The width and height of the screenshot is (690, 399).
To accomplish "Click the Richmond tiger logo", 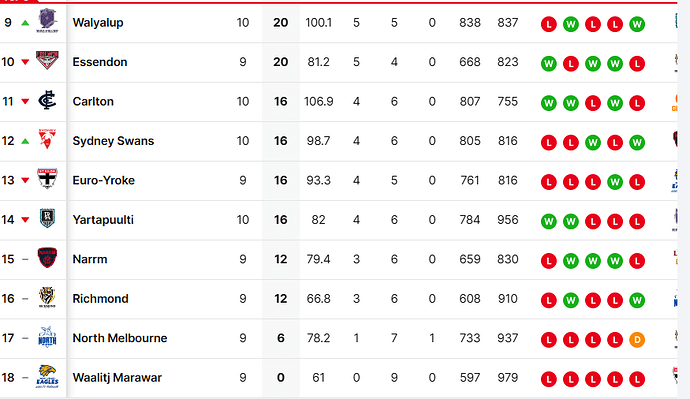I will tap(47, 297).
